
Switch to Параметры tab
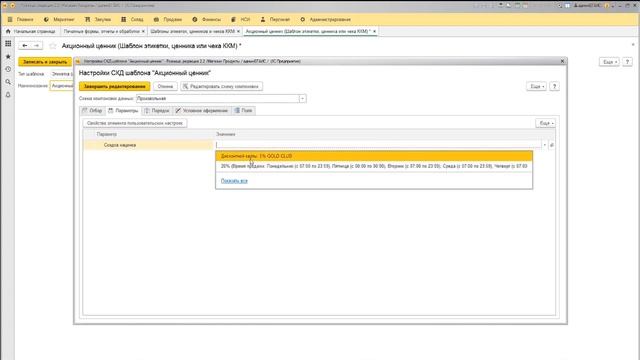coord(123,111)
